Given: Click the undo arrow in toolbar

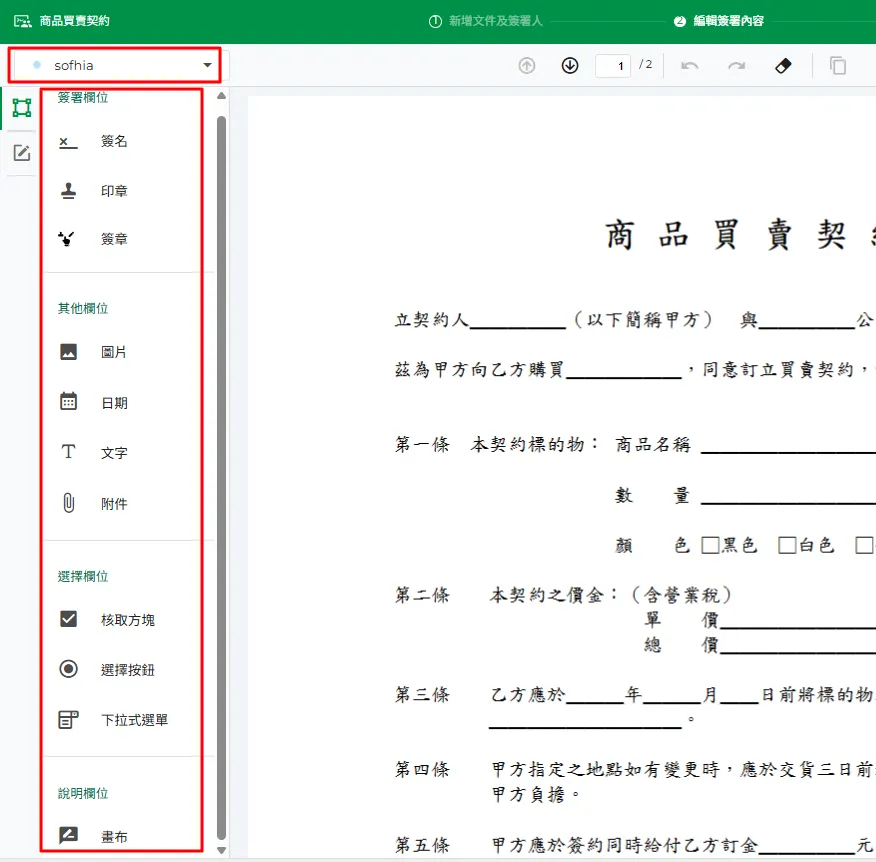Looking at the screenshot, I should 690,66.
